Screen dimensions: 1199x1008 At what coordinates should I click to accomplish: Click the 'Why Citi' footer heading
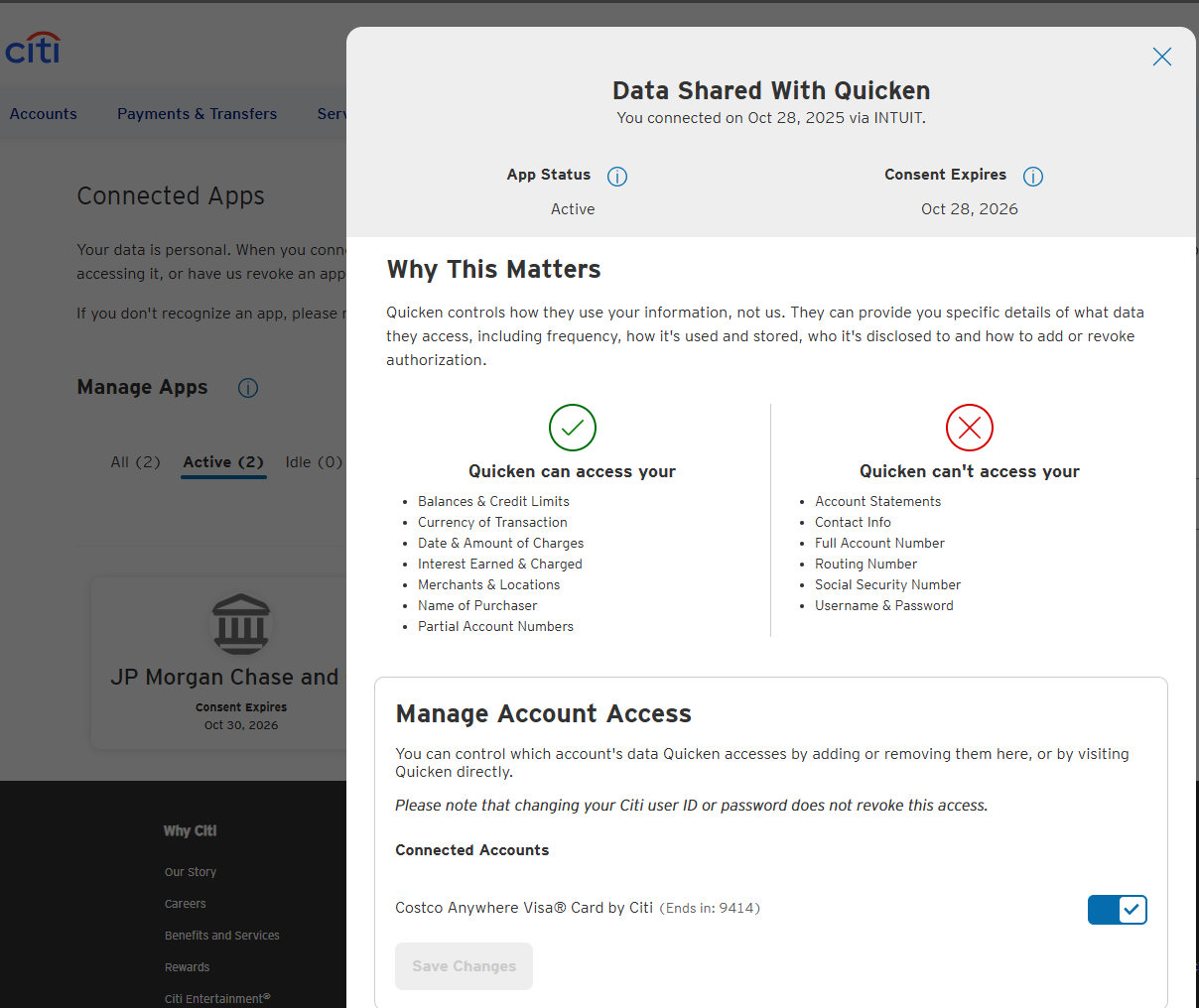190,831
